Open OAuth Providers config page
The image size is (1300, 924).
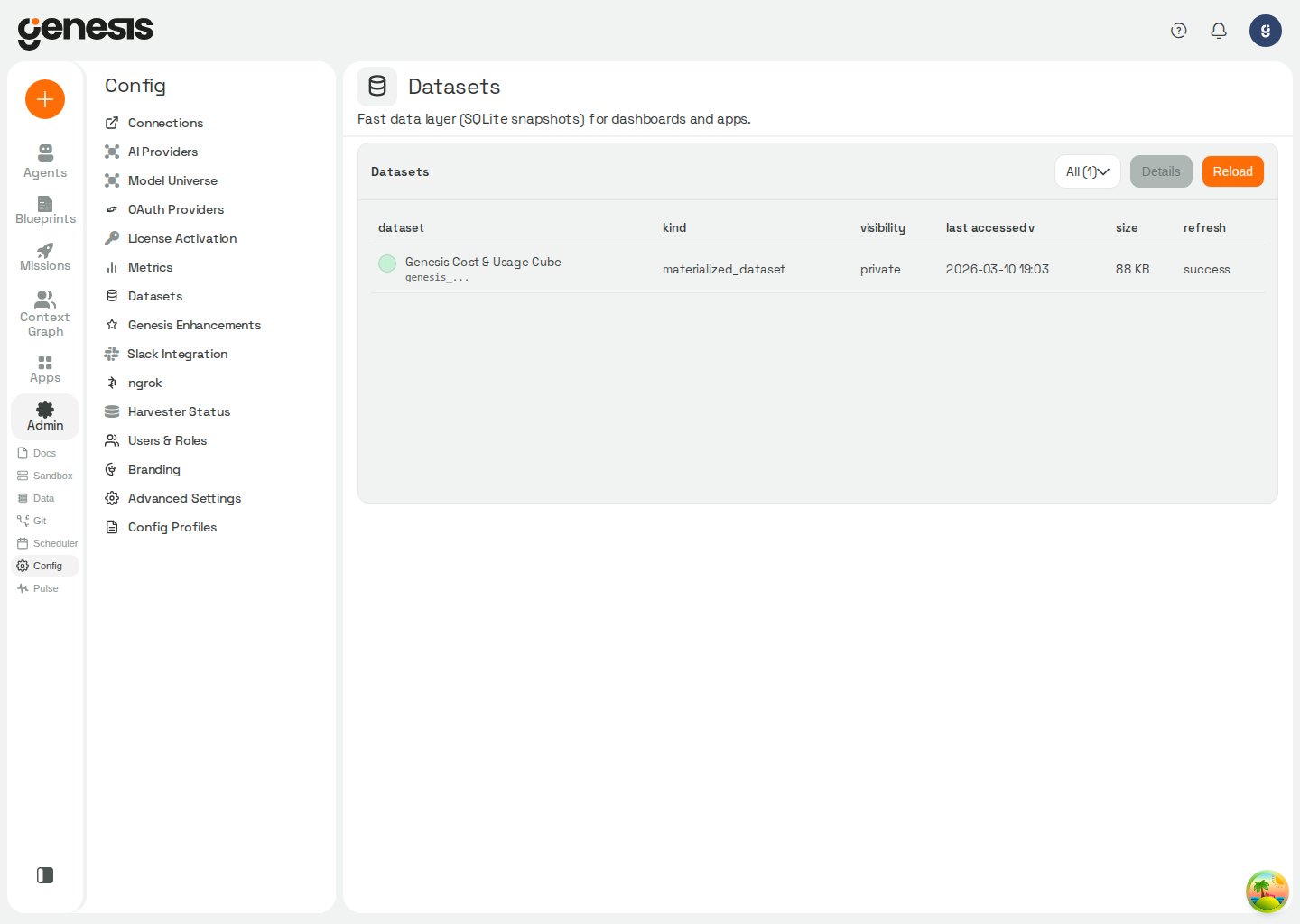164,209
